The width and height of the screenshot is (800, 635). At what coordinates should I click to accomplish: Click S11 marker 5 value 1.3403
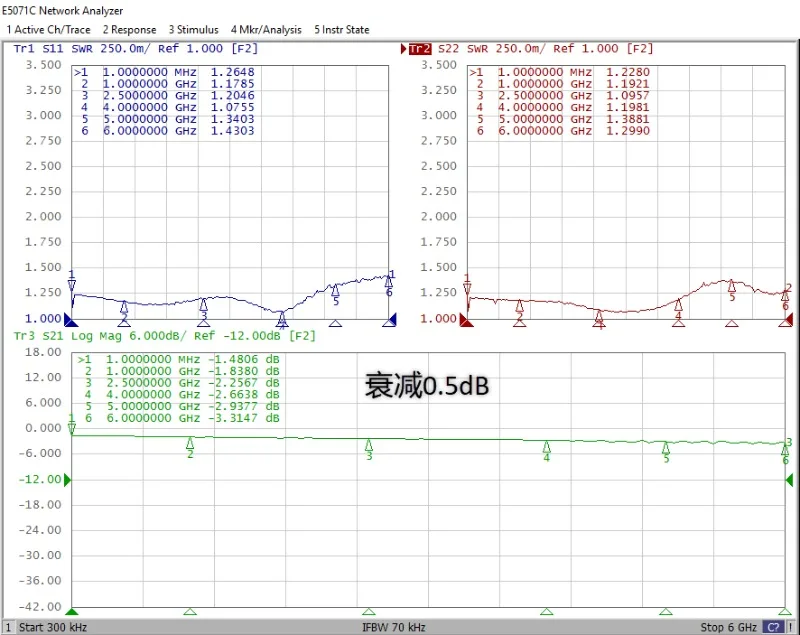point(233,119)
